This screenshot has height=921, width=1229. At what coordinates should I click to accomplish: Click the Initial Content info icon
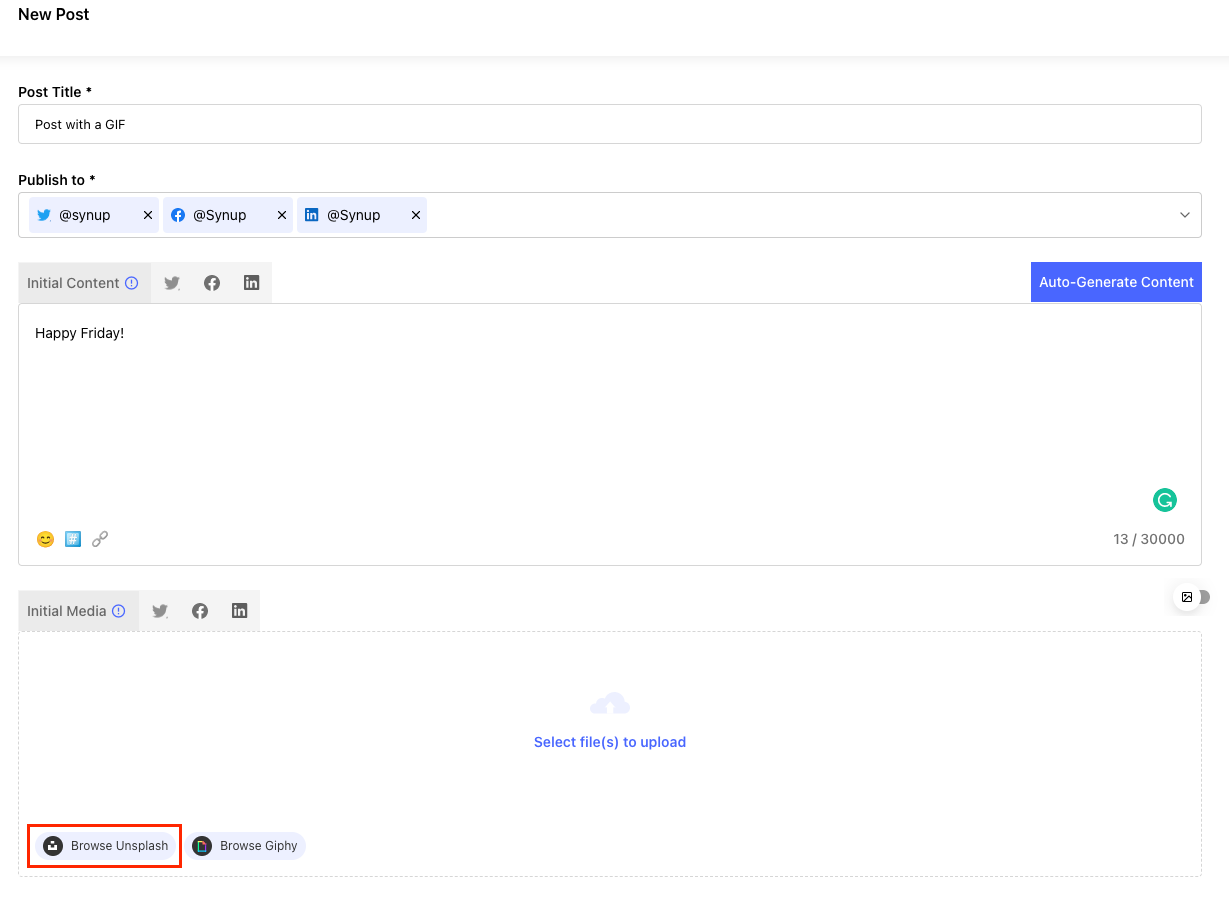[x=132, y=283]
